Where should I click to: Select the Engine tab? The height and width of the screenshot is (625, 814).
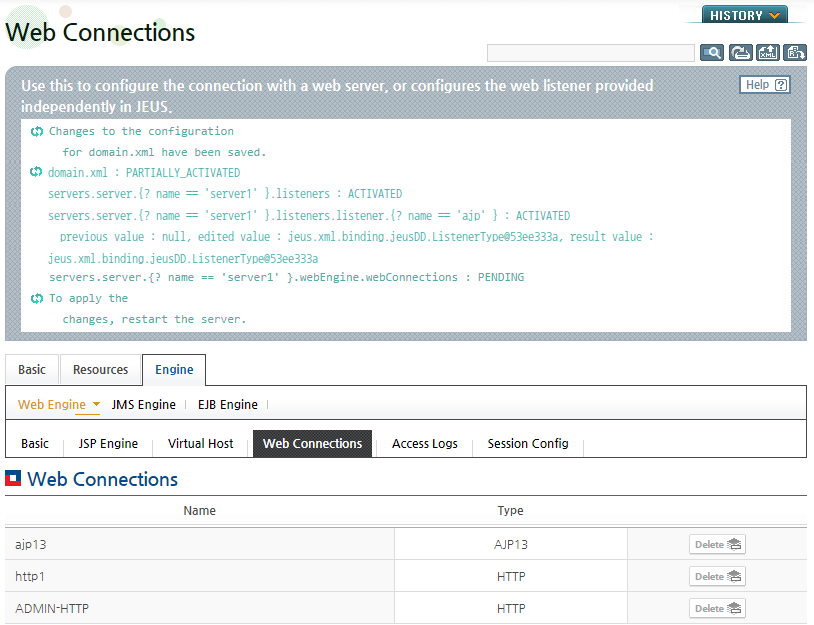(x=174, y=370)
